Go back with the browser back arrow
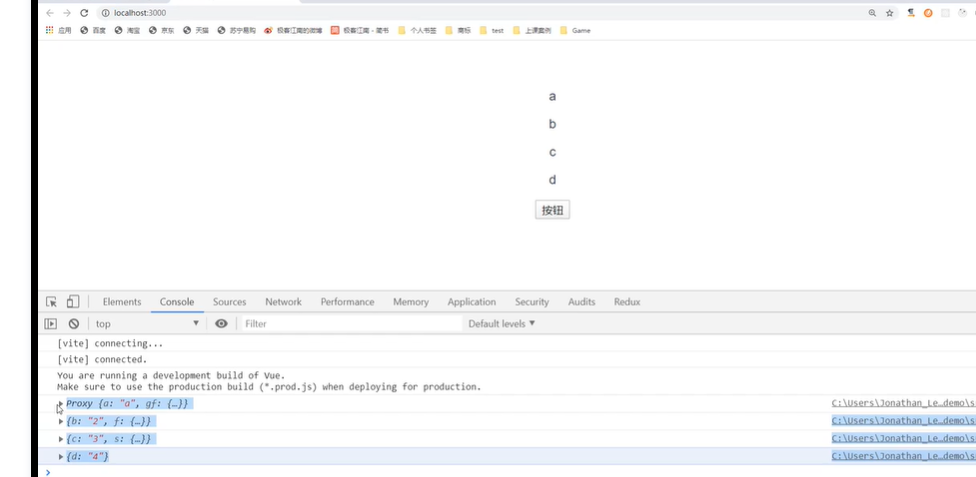The width and height of the screenshot is (976, 477). click(50, 13)
